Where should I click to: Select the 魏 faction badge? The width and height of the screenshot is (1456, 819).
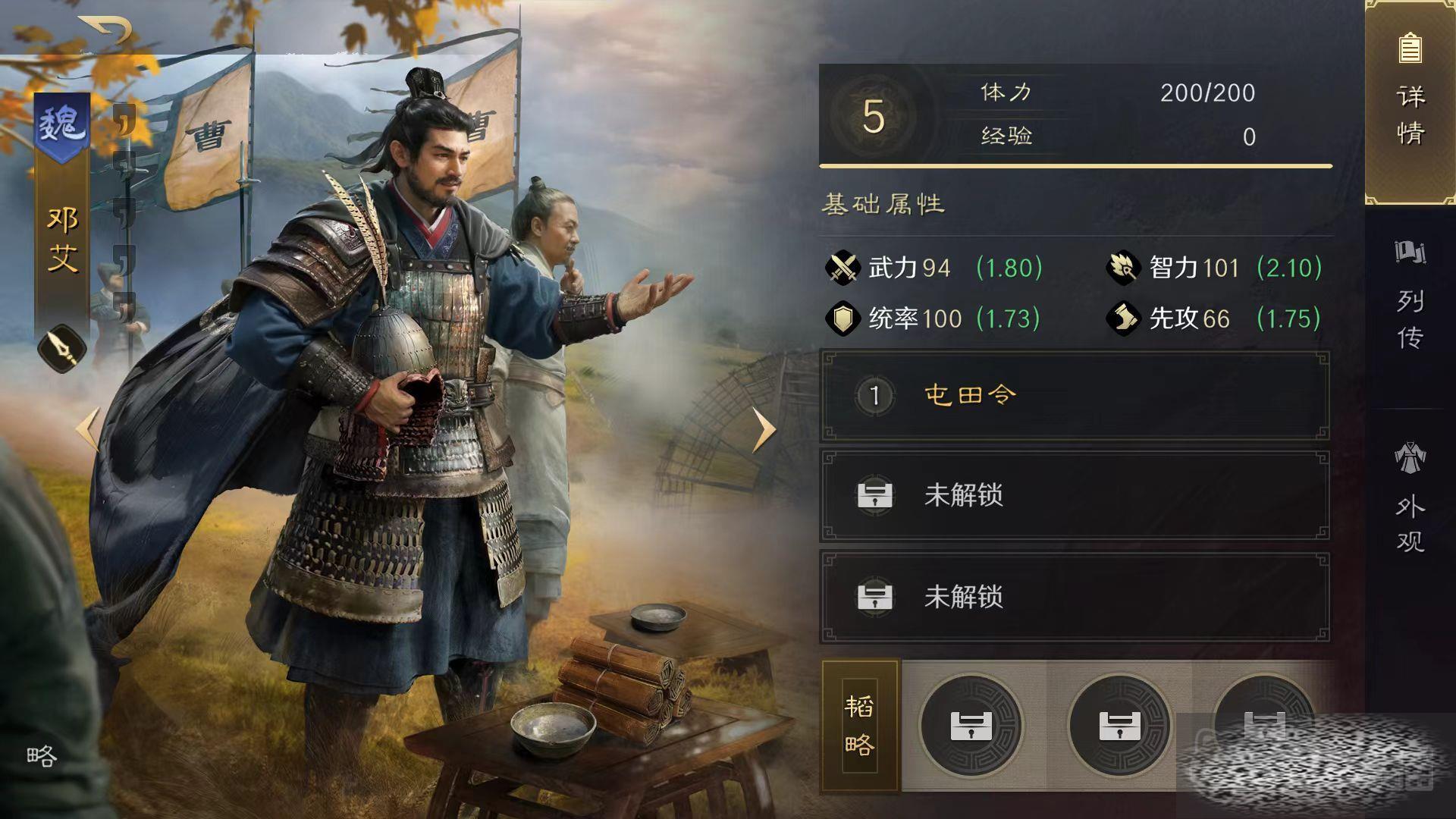coord(61,127)
